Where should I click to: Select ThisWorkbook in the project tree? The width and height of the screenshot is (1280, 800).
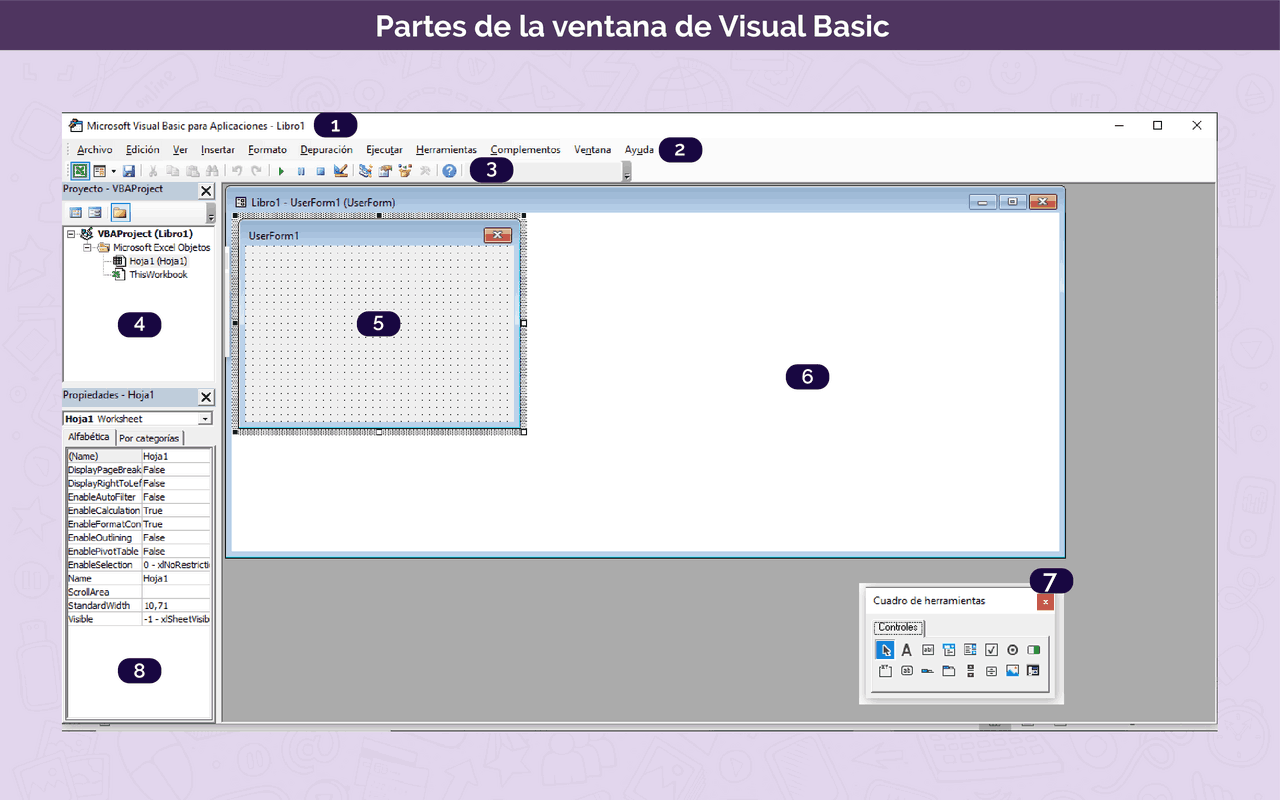[x=157, y=275]
